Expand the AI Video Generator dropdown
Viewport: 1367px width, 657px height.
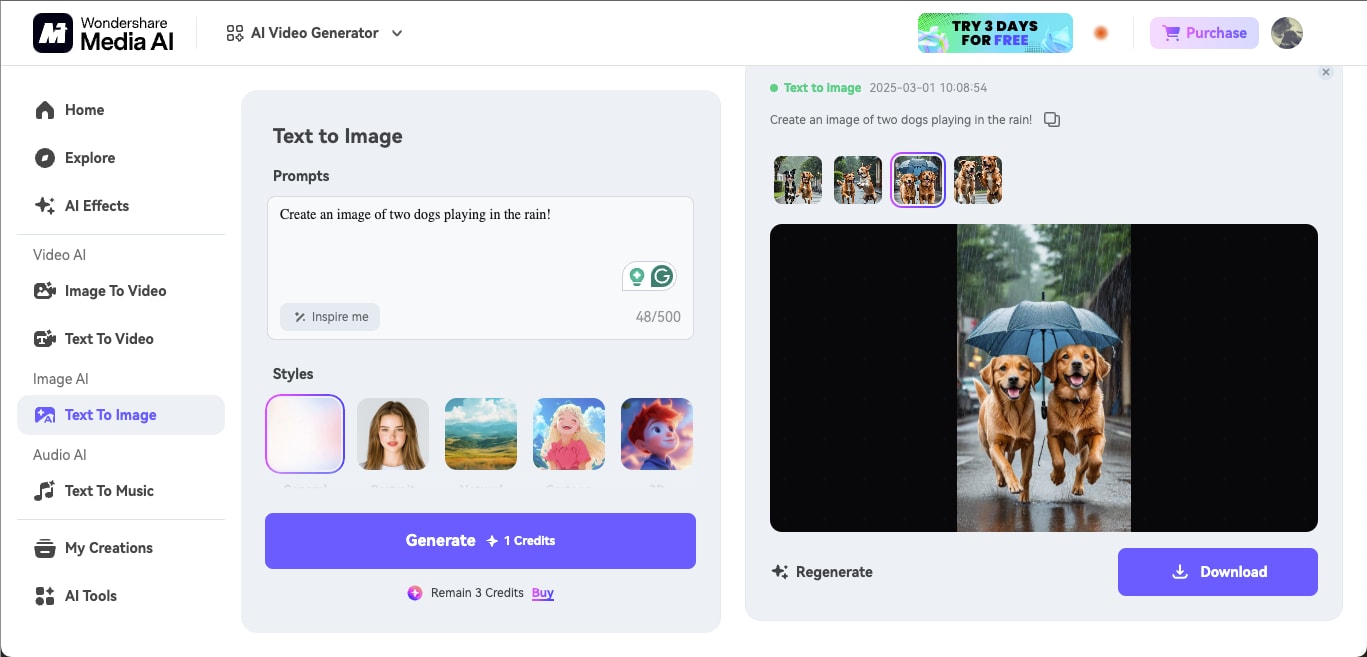[397, 33]
